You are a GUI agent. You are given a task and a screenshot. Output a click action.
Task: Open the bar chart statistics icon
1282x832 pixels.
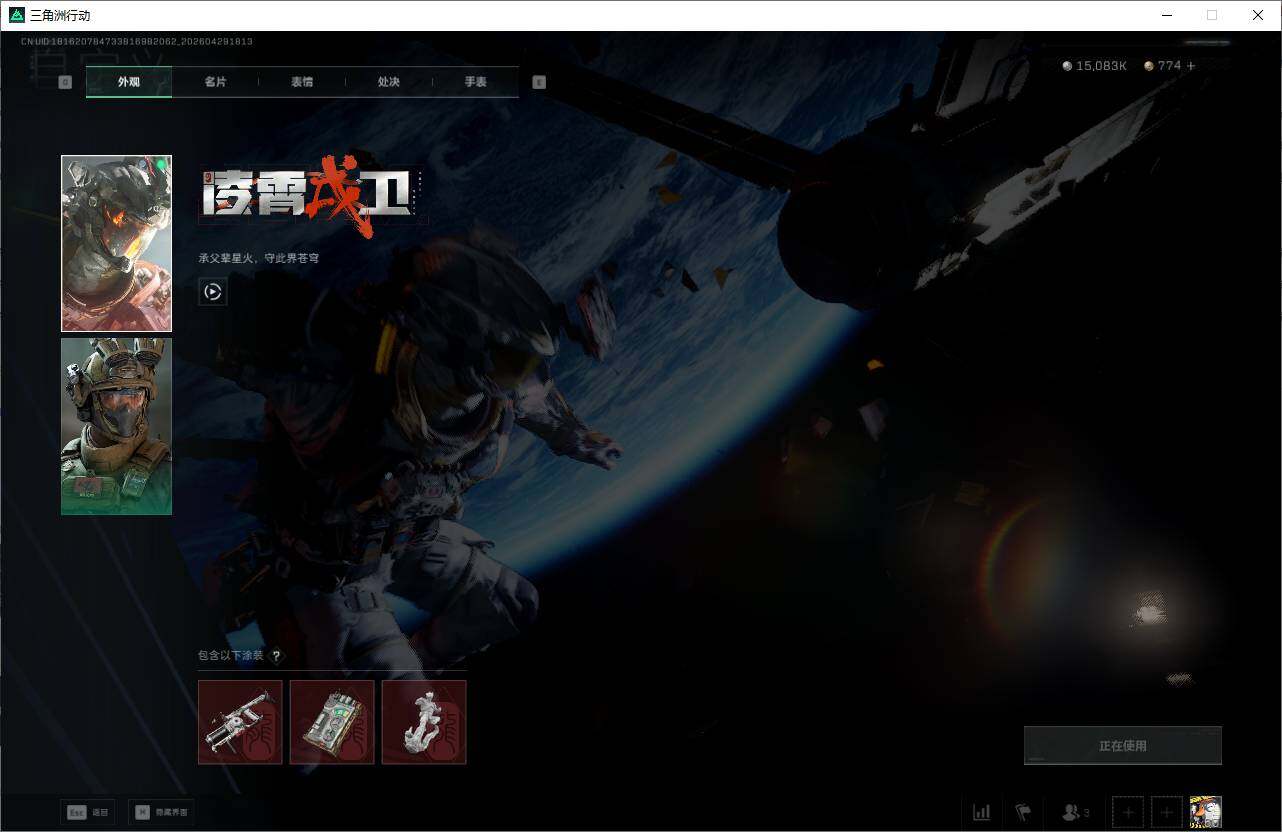[982, 812]
